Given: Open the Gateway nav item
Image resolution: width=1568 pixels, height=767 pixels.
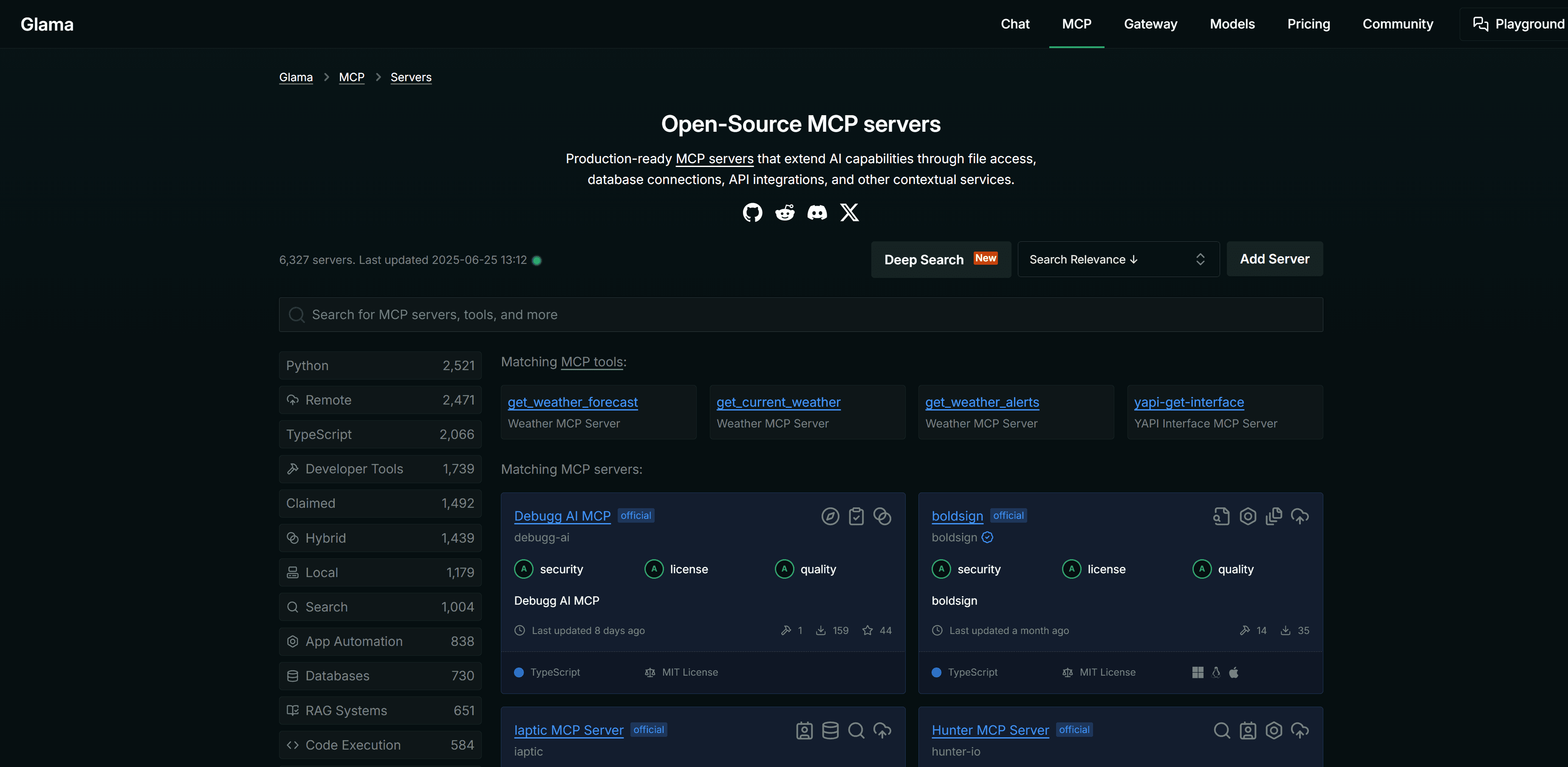Looking at the screenshot, I should pyautogui.click(x=1150, y=24).
